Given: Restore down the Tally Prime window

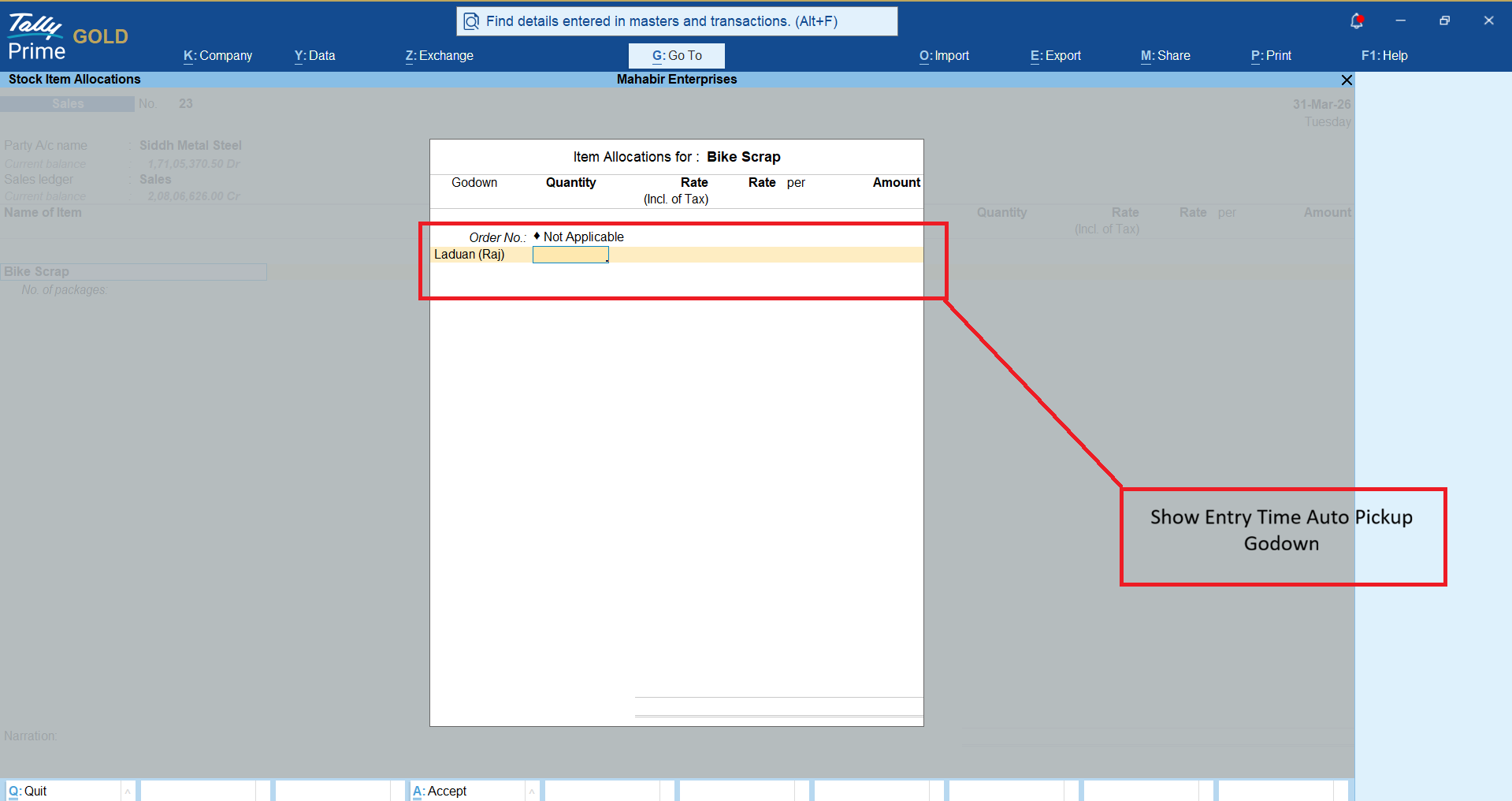Looking at the screenshot, I should point(1444,20).
